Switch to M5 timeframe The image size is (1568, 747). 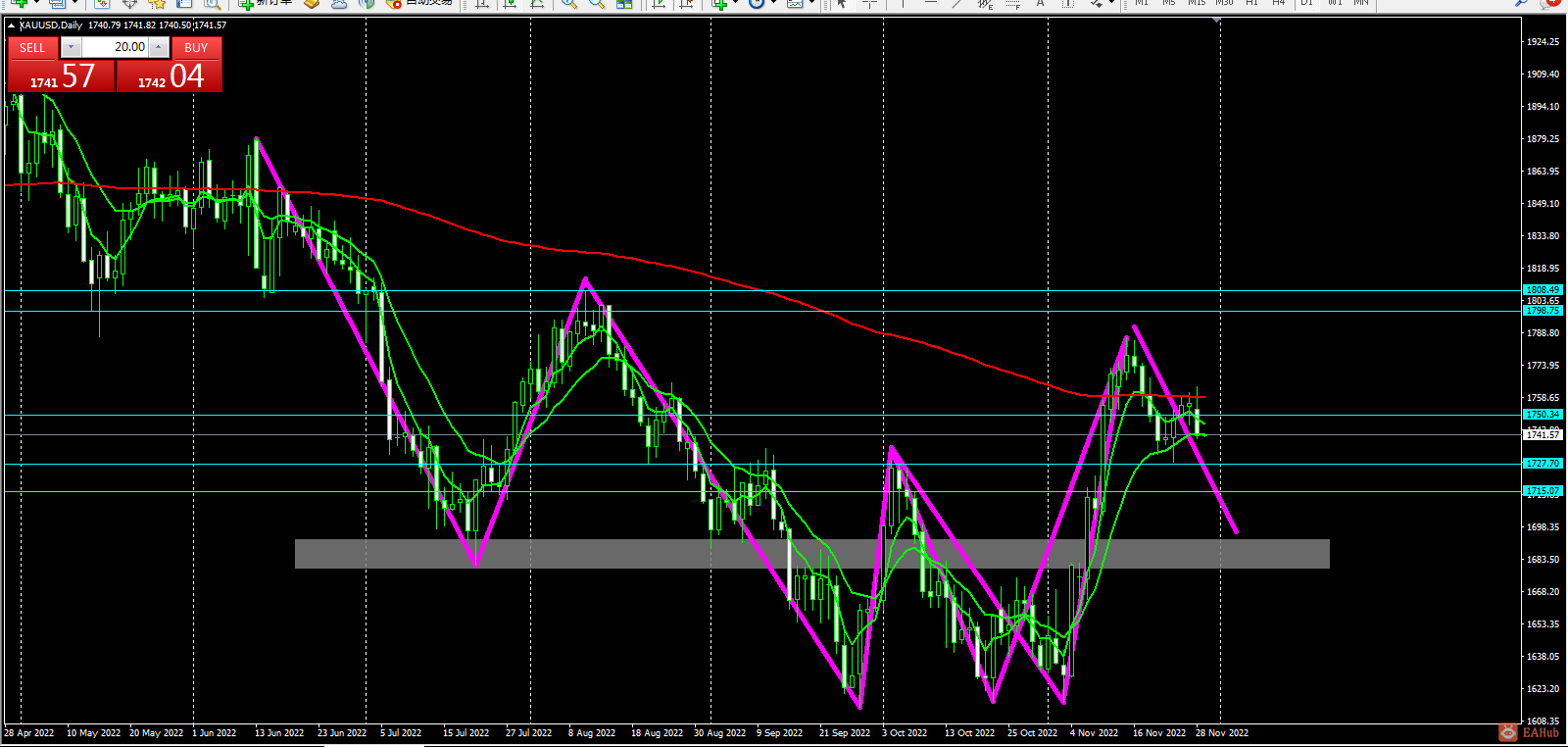(1169, 3)
